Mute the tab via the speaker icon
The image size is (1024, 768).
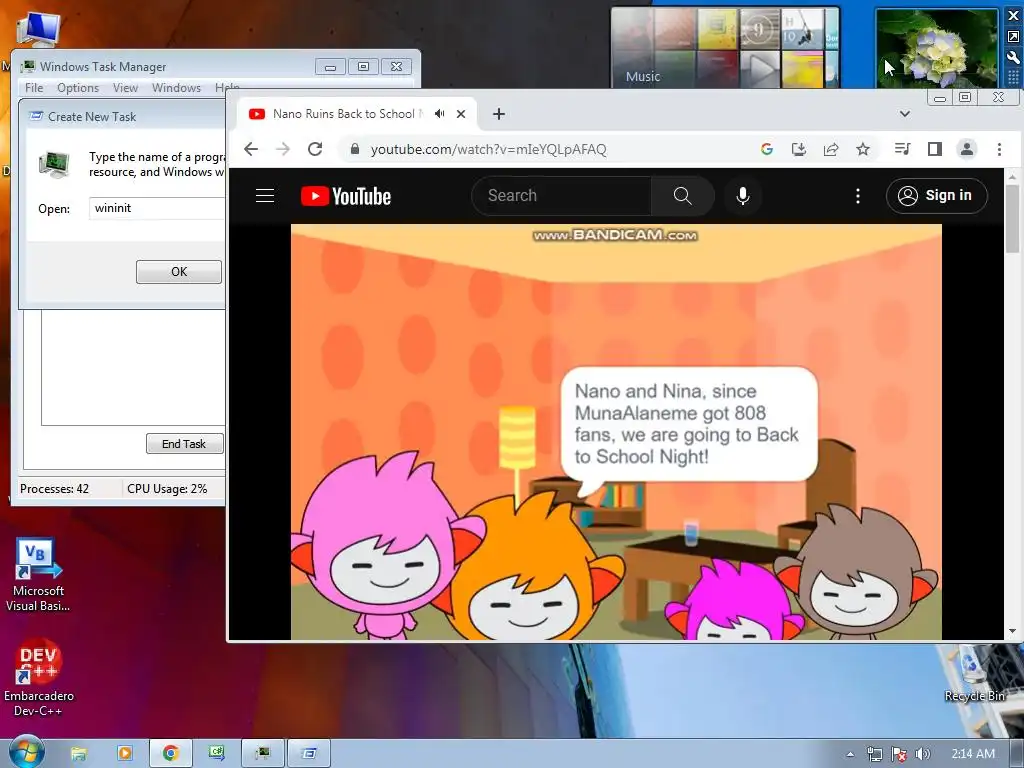click(440, 114)
